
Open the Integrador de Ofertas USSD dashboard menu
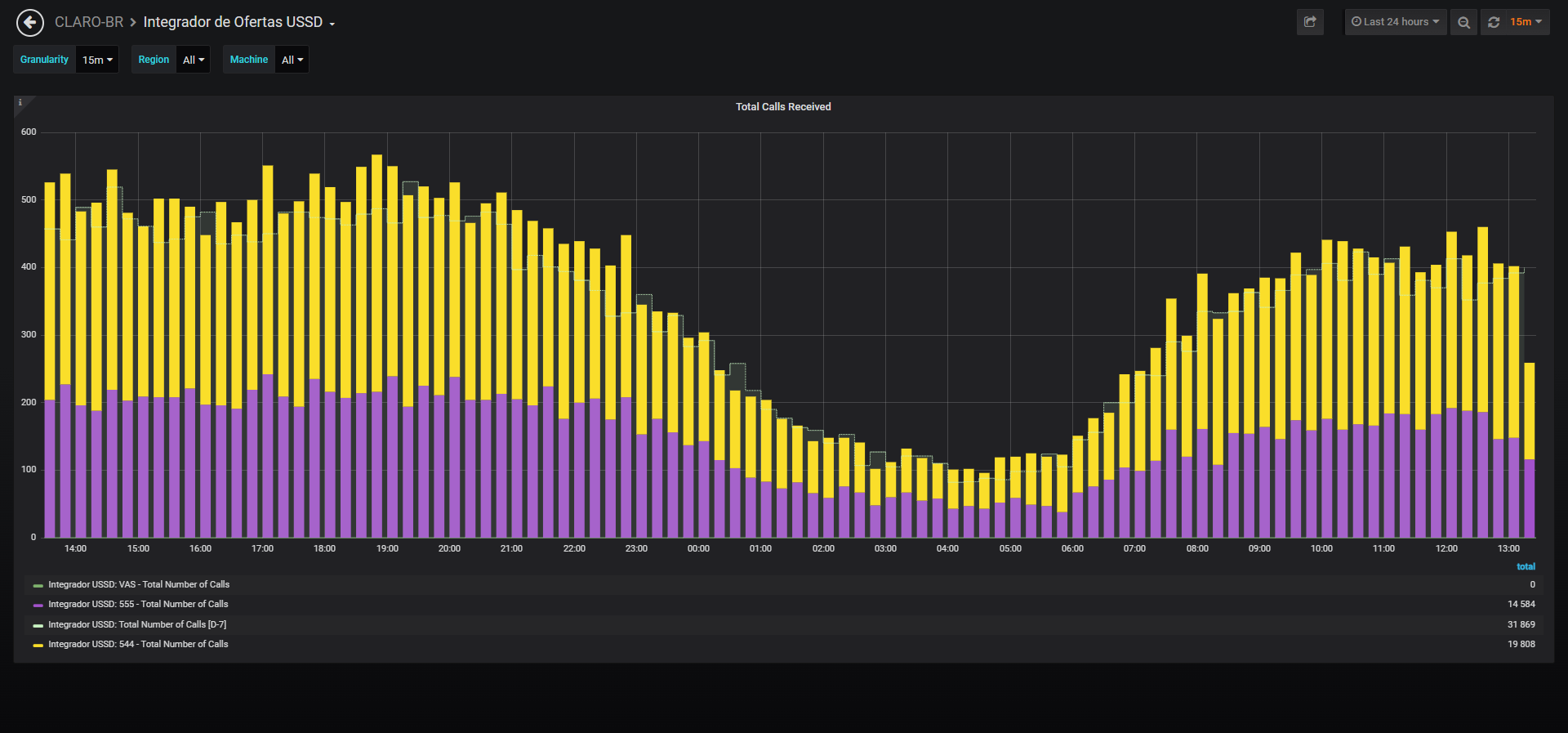pyautogui.click(x=239, y=22)
